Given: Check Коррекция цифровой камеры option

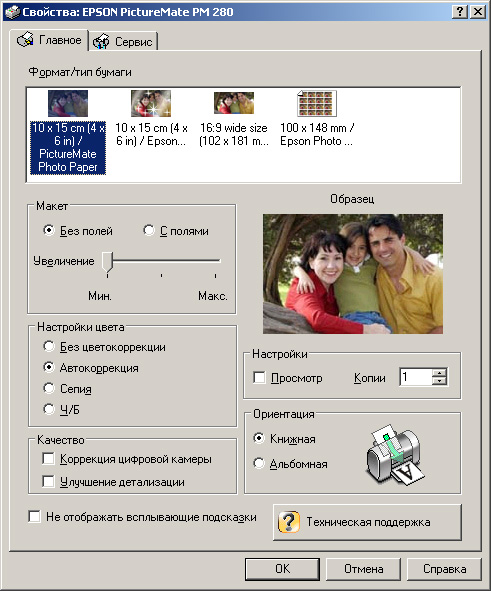Looking at the screenshot, I should (x=48, y=459).
